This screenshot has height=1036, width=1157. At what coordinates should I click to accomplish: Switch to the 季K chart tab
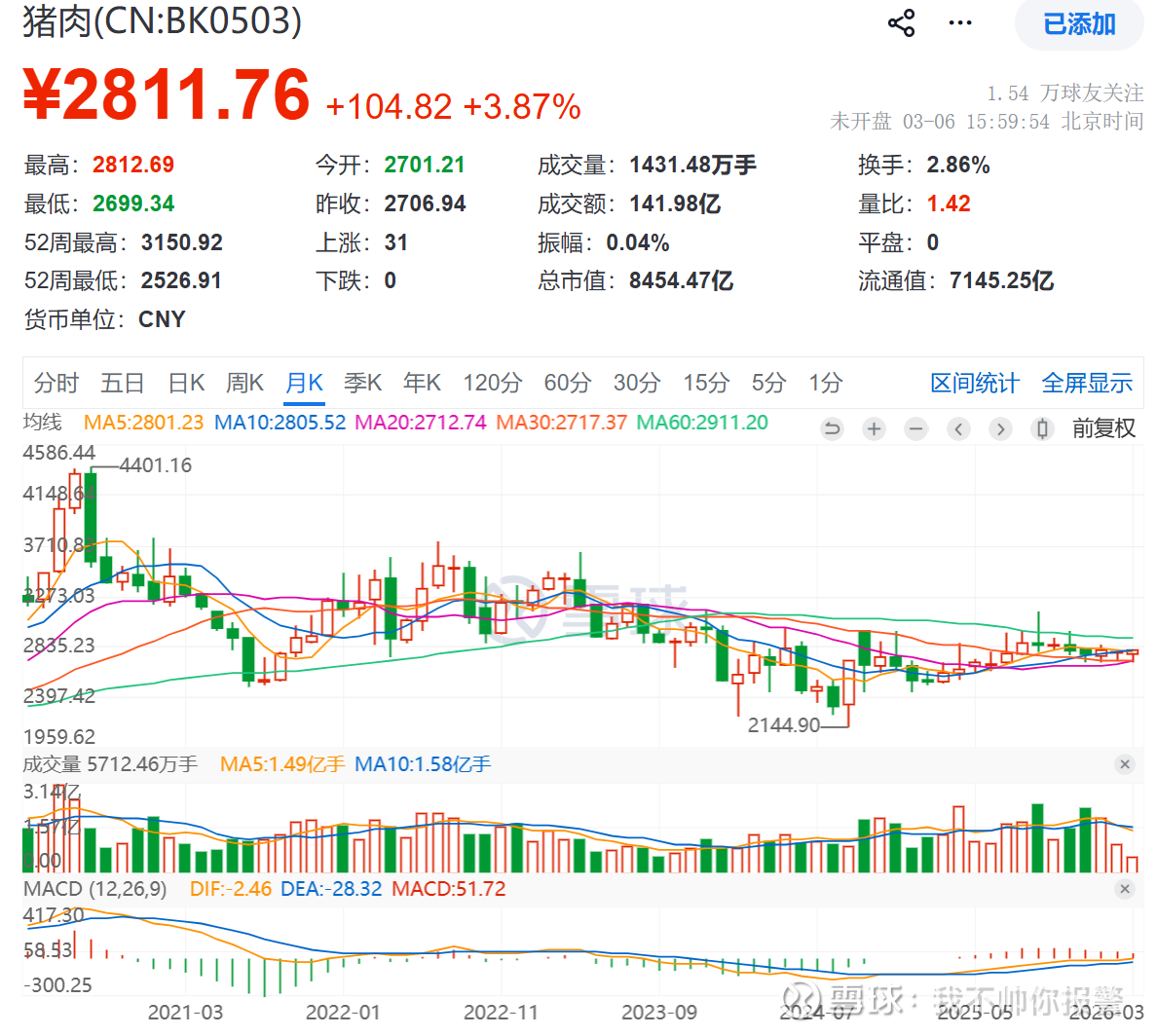(362, 383)
